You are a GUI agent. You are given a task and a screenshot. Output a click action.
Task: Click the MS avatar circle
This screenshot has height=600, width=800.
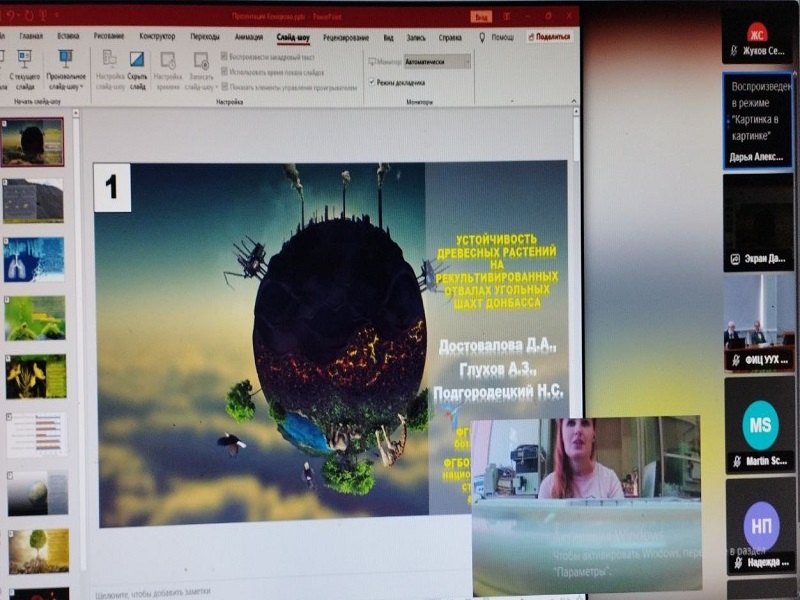click(x=760, y=425)
